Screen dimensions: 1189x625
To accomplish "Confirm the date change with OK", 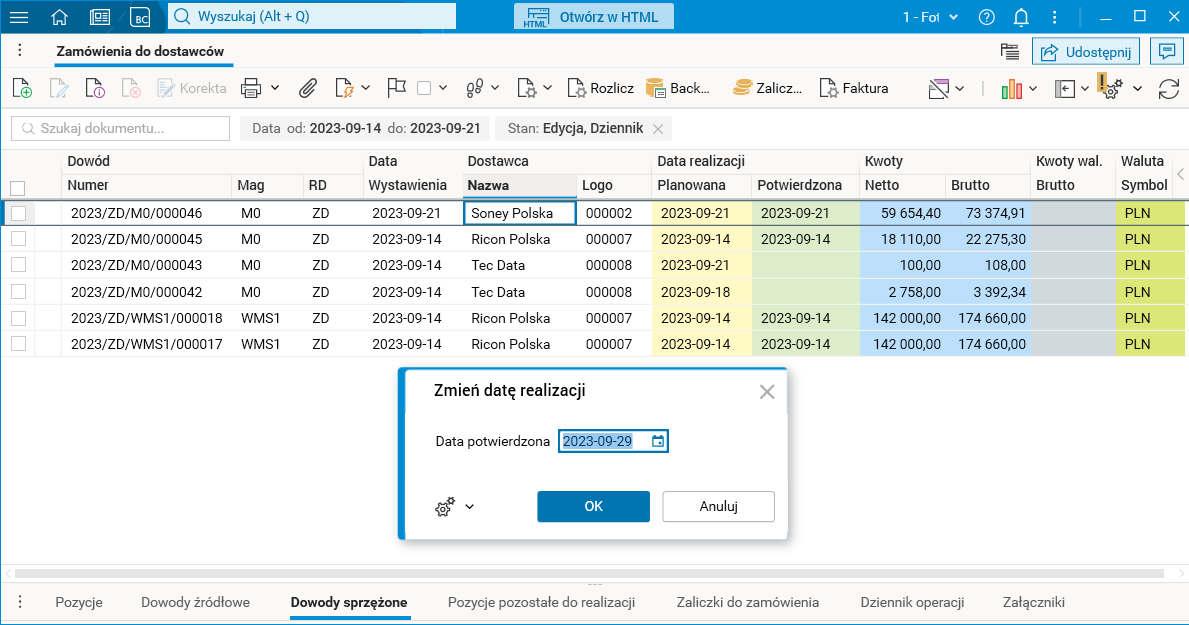I will (594, 506).
